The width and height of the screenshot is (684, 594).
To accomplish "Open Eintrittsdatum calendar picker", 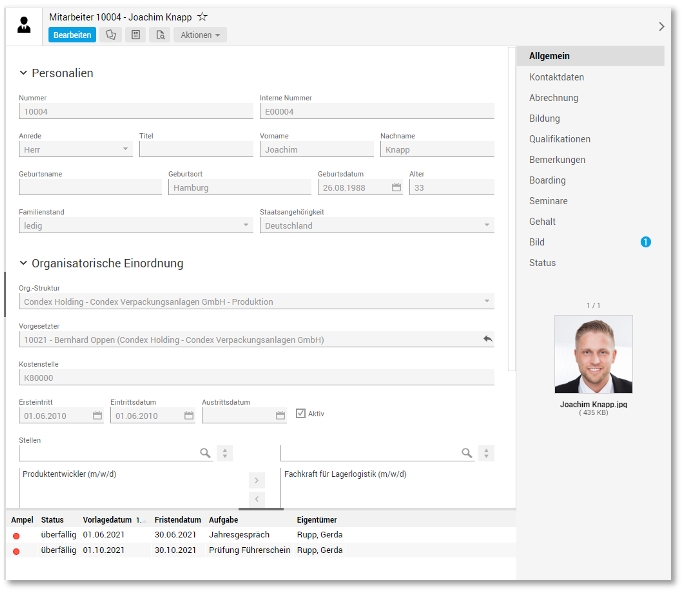I will [x=188, y=416].
